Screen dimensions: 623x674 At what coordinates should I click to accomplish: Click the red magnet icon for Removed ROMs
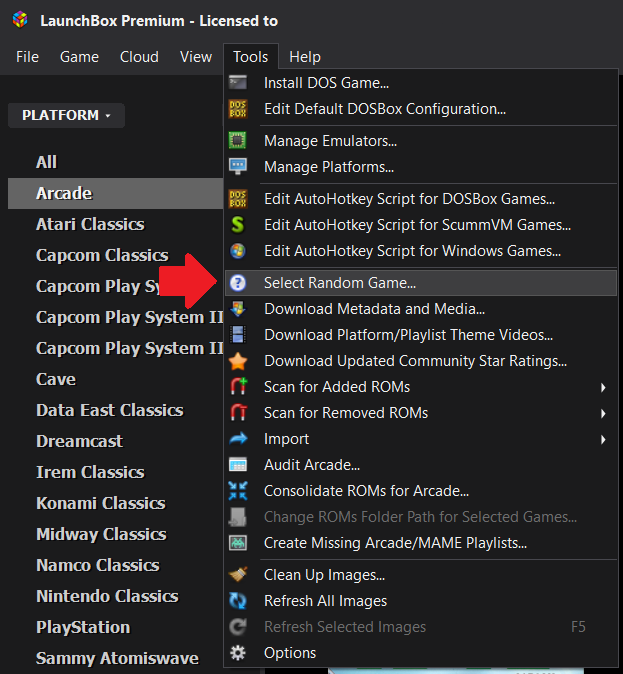239,413
